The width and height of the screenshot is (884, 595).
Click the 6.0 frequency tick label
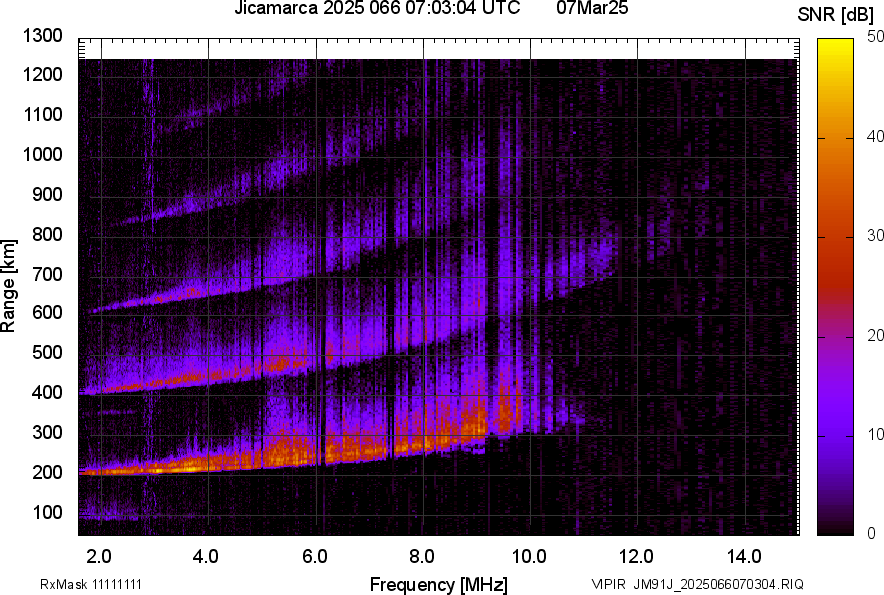click(315, 557)
